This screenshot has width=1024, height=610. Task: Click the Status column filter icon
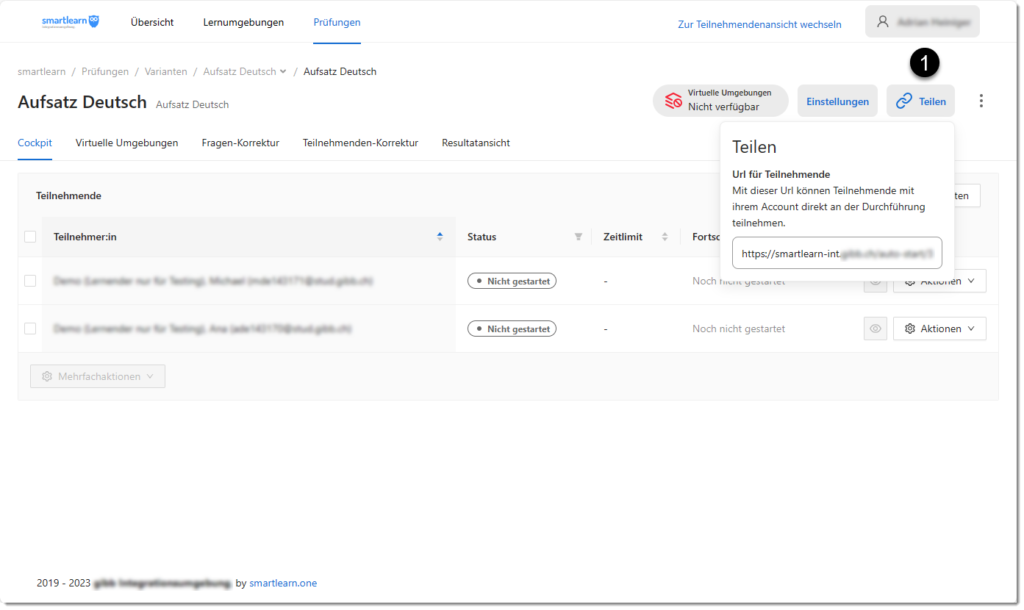tap(578, 237)
